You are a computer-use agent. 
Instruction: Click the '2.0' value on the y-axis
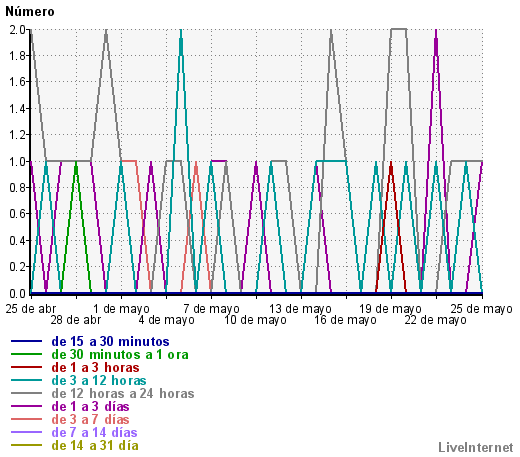pyautogui.click(x=18, y=30)
